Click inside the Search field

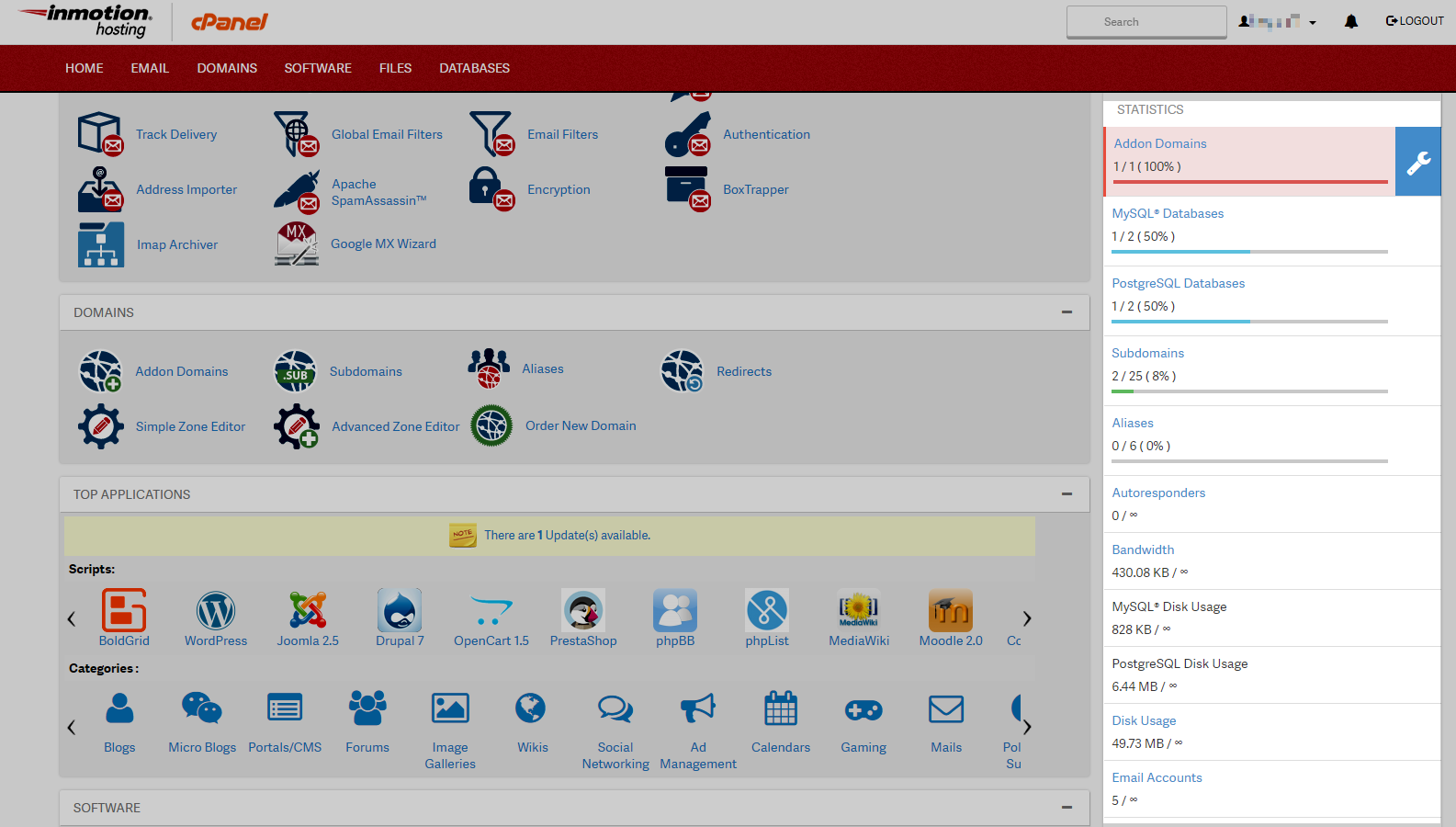[1146, 22]
